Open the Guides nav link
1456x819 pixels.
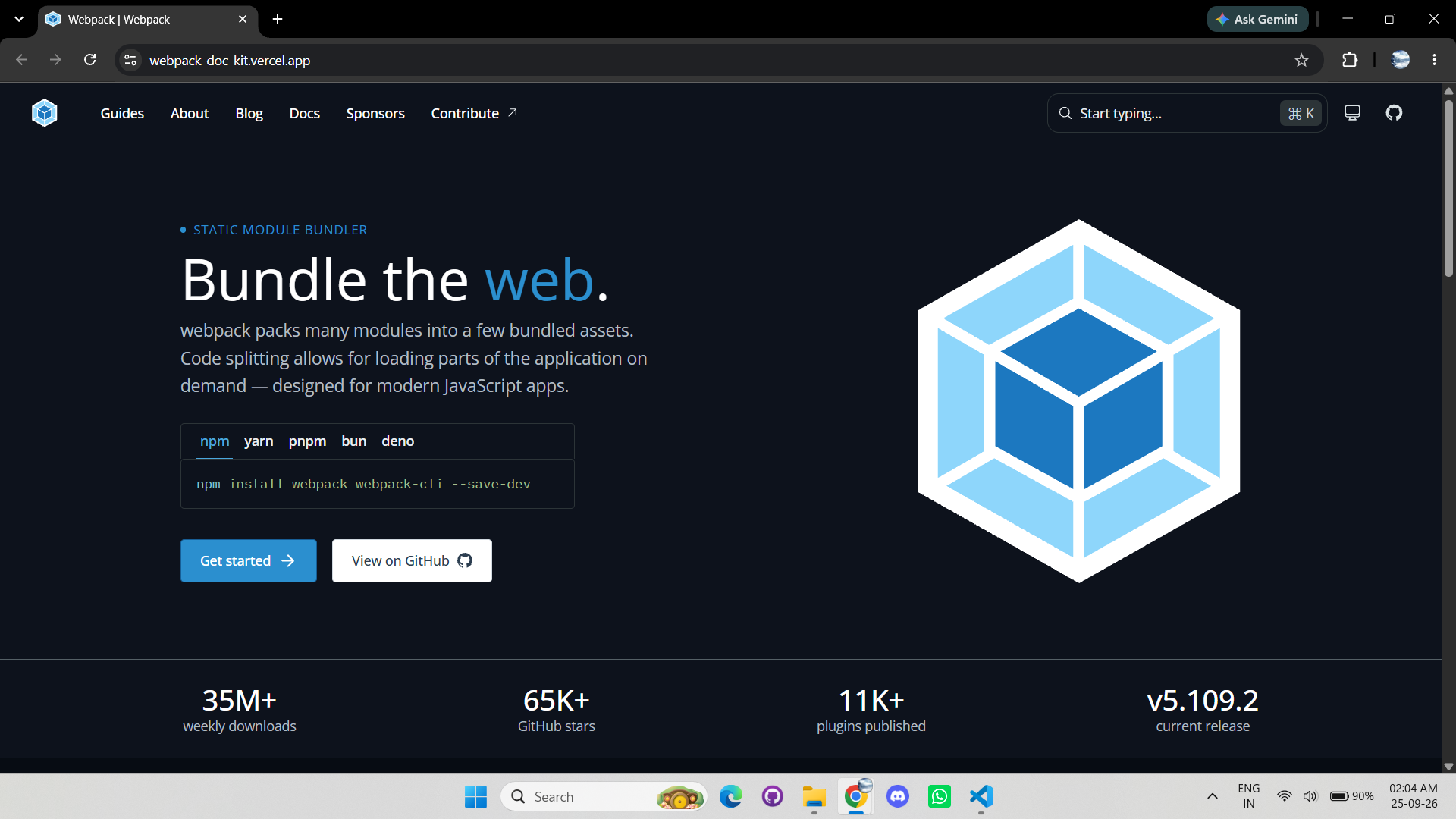point(122,113)
